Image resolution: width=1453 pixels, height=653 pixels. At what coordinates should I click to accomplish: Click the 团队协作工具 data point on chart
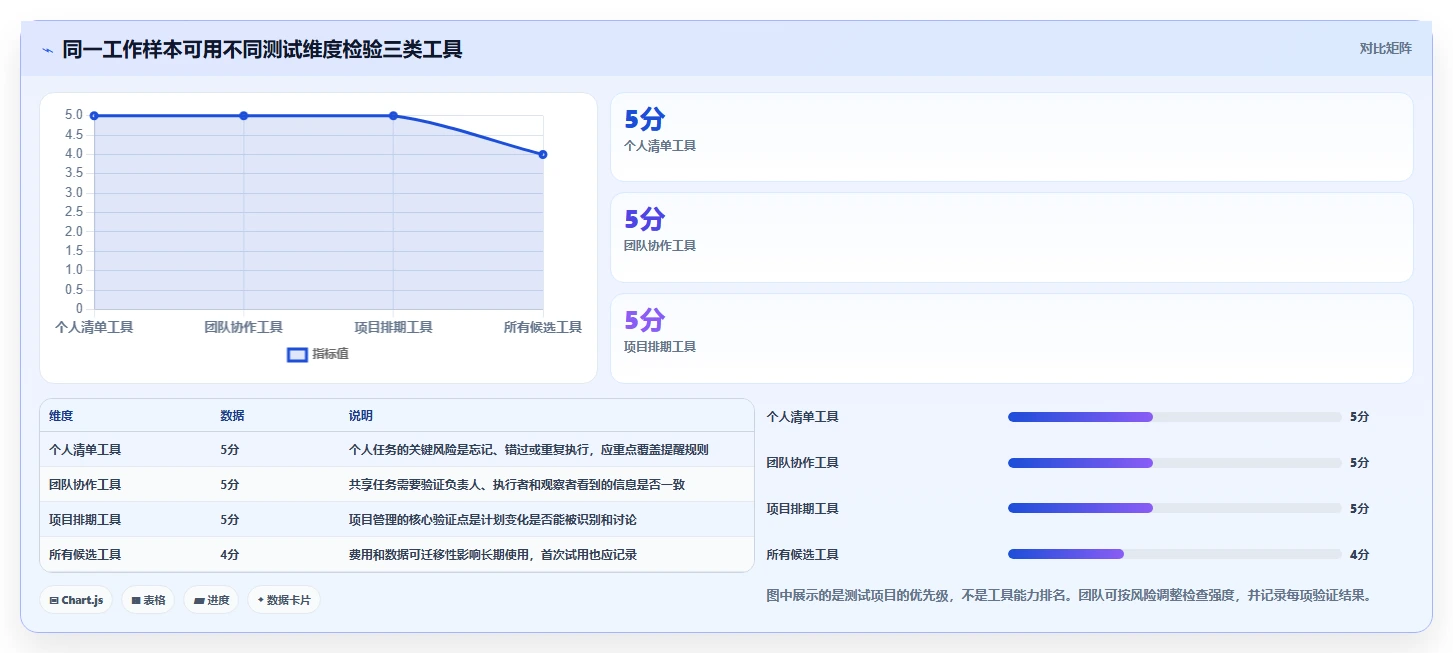coord(244,116)
